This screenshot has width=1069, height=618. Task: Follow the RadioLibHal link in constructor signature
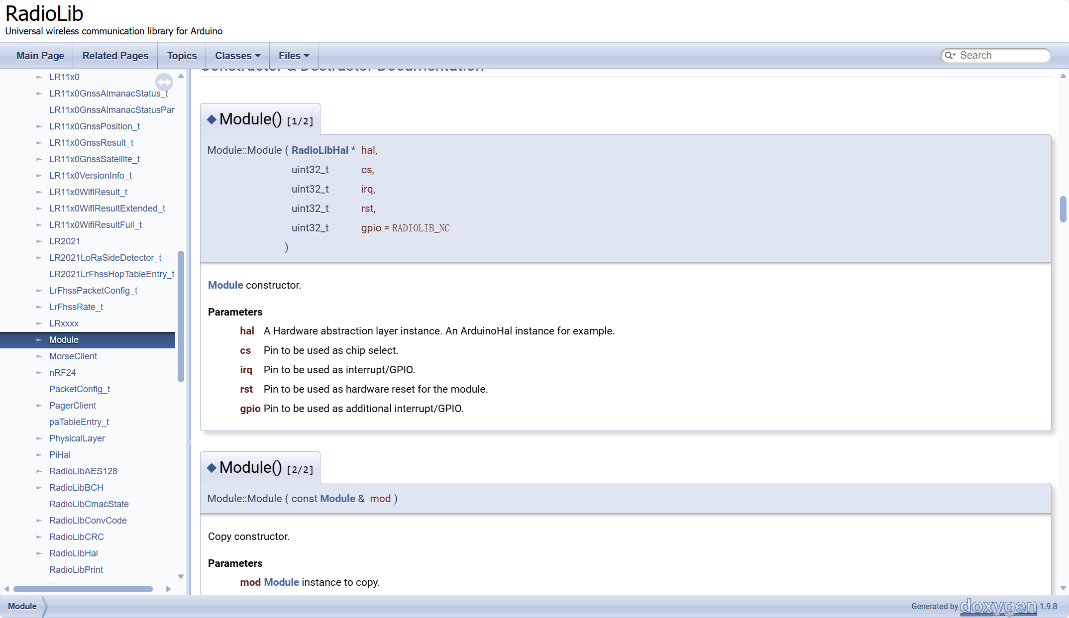pyautogui.click(x=320, y=150)
